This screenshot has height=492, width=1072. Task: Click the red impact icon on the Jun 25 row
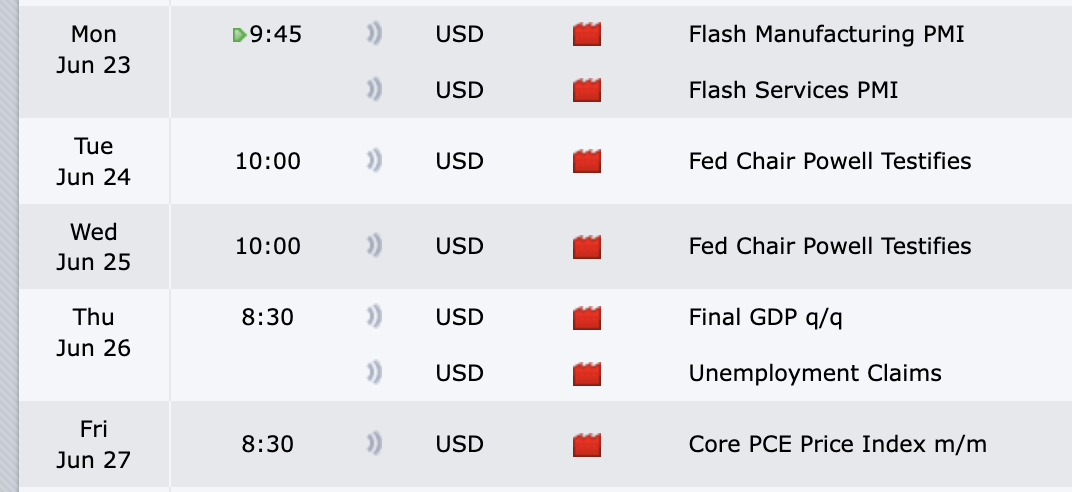click(x=587, y=246)
